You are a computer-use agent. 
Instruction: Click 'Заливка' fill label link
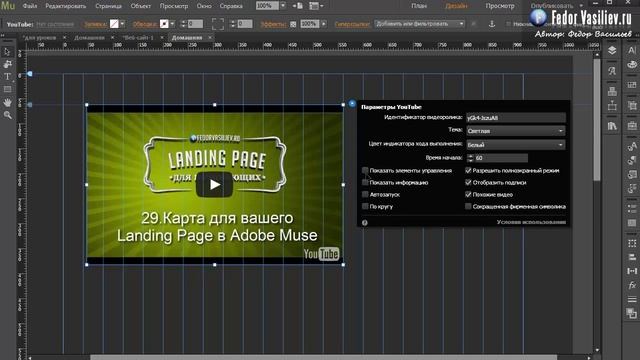tap(95, 24)
